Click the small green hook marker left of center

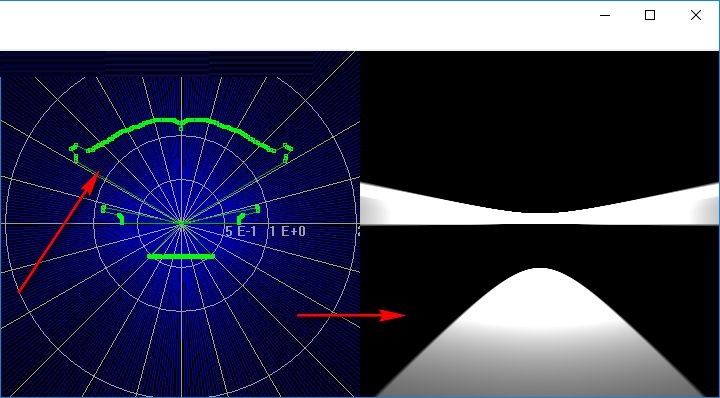(121, 219)
